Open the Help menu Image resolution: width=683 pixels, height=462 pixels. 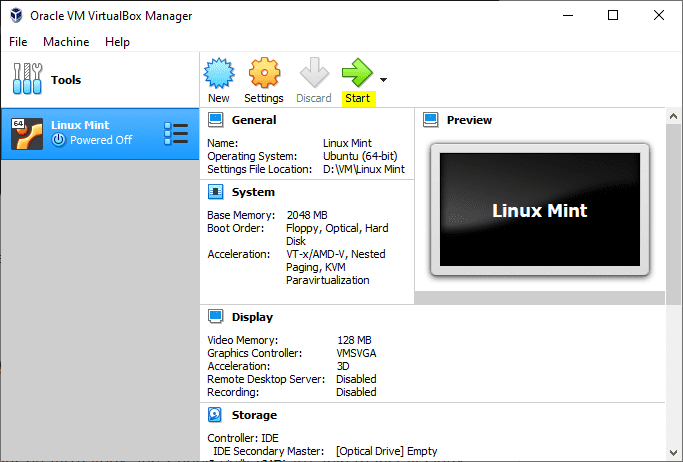pos(117,42)
